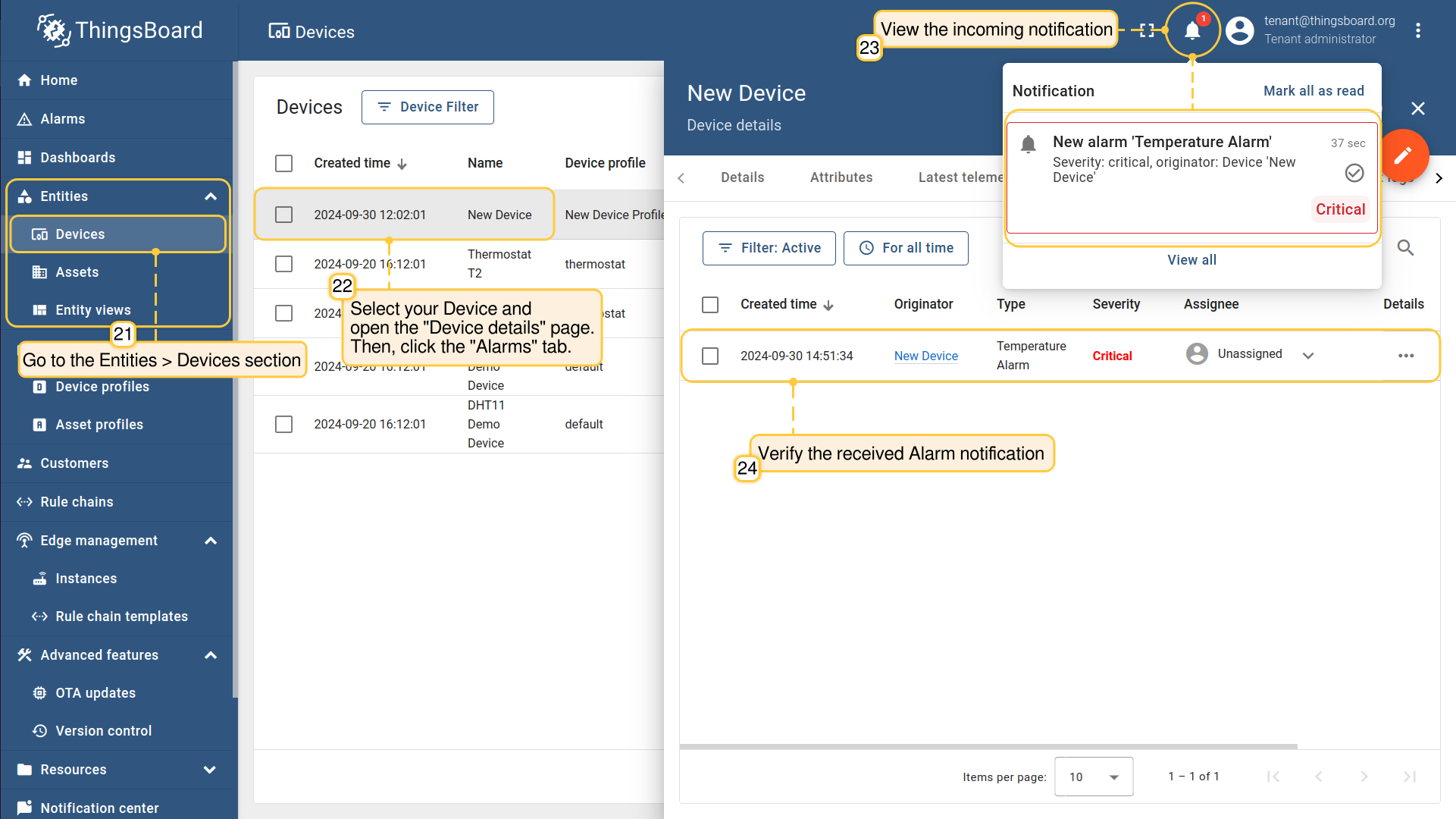The image size is (1456, 819).
Task: Toggle select-all checkbox in Devices table
Action: (284, 163)
